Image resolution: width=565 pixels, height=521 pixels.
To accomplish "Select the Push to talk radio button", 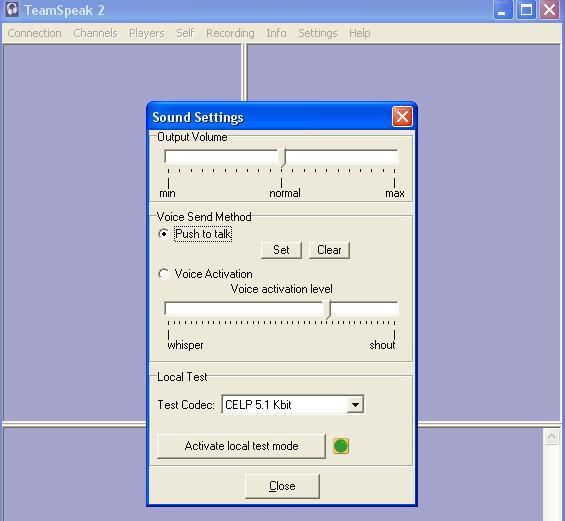I will (164, 234).
